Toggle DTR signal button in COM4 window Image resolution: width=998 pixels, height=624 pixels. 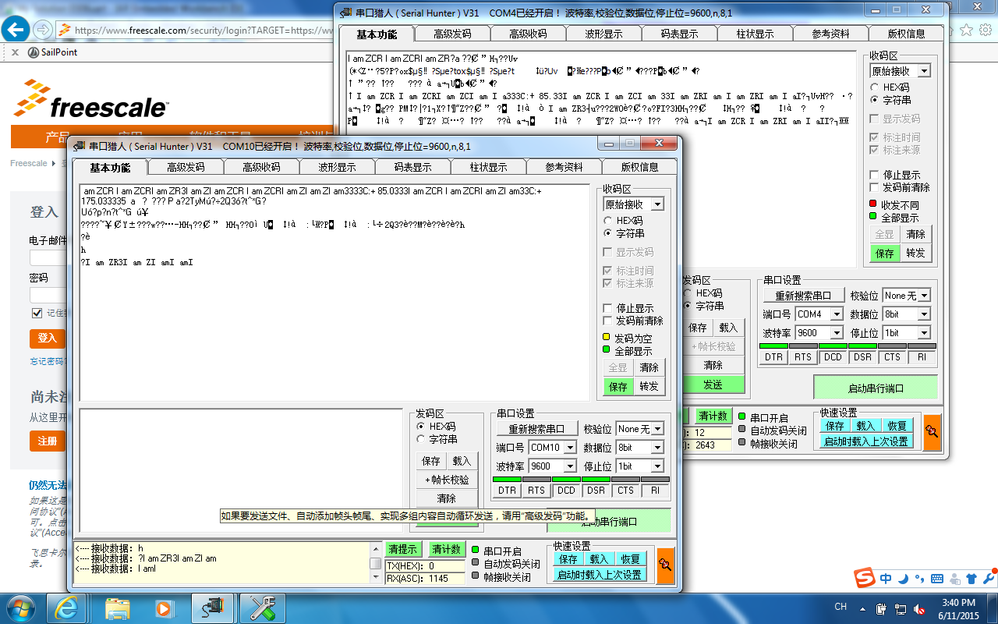773,357
